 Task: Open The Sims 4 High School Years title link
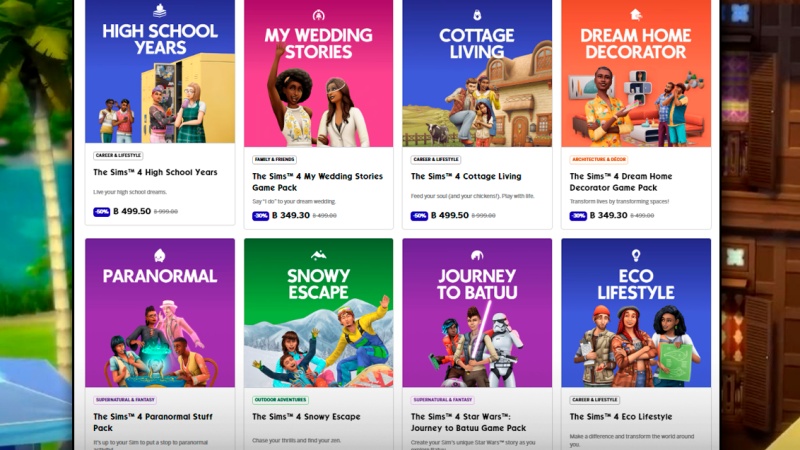coord(155,172)
